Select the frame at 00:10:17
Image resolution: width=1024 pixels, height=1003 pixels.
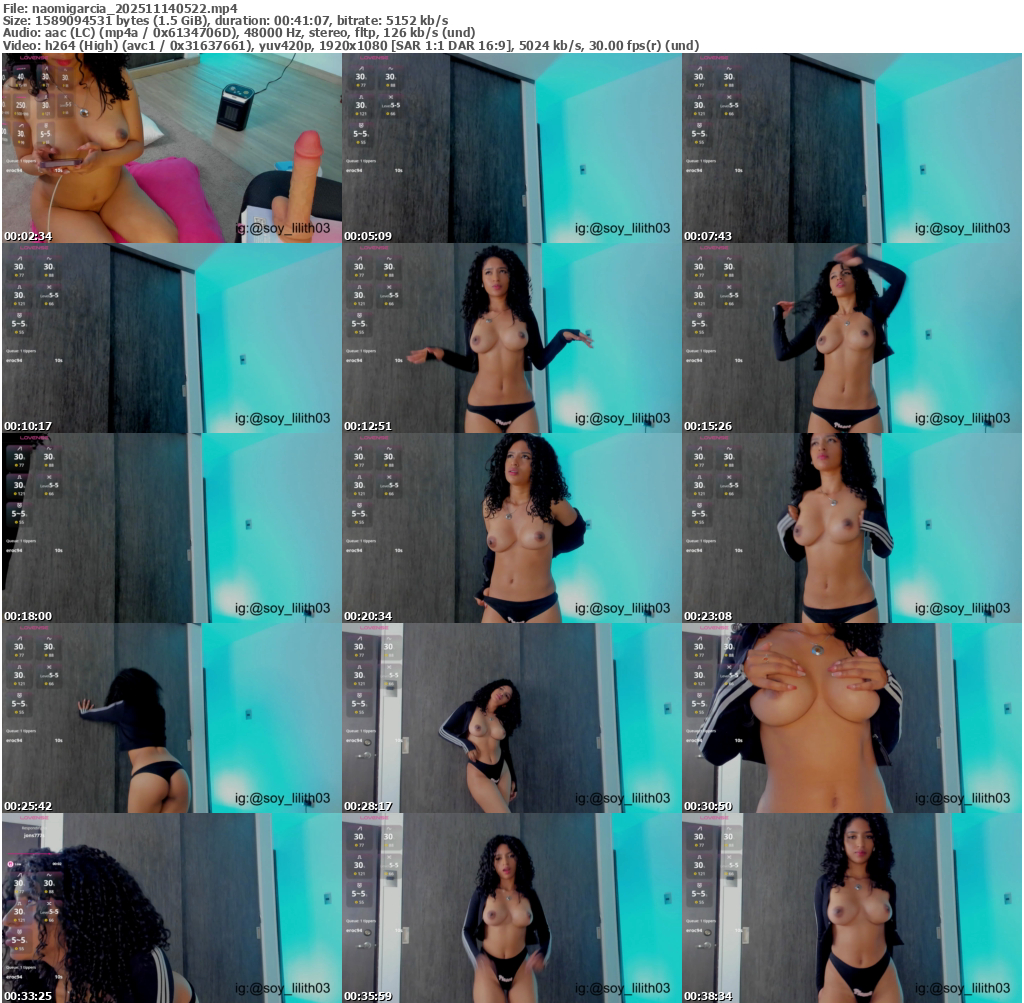point(172,338)
